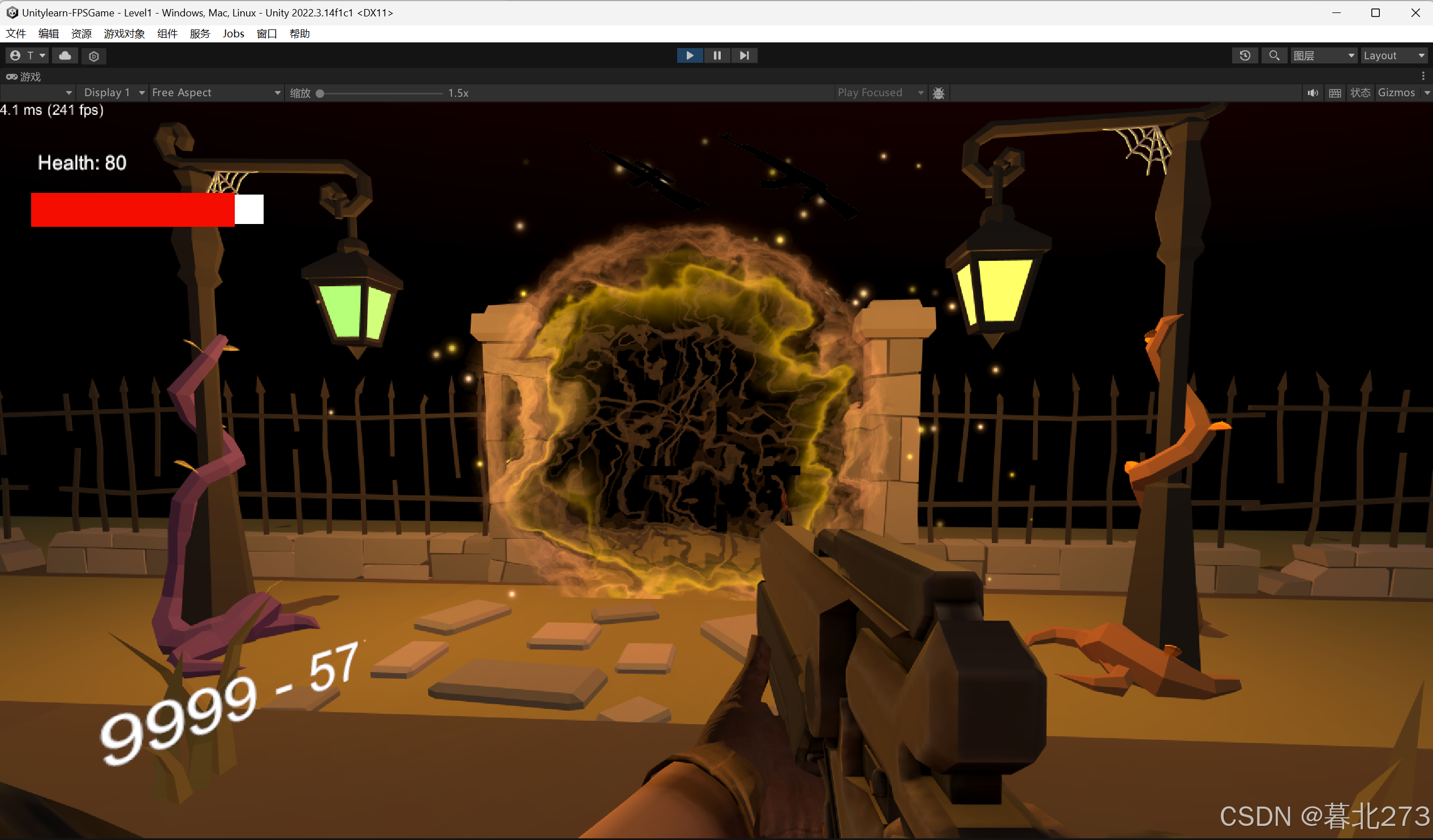
Task: Open the Game view three-dot options menu
Action: (1423, 76)
